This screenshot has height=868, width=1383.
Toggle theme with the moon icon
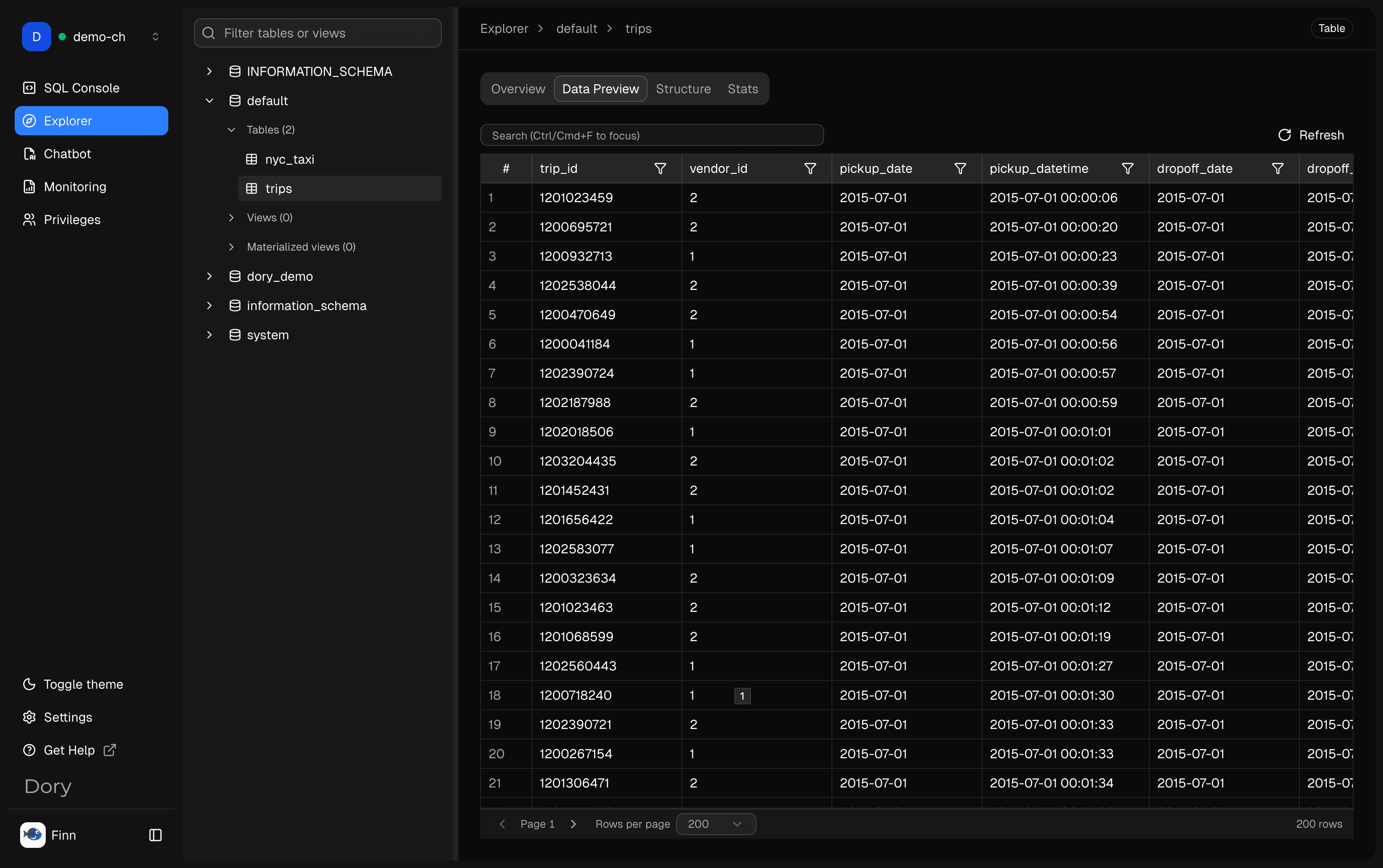click(x=29, y=684)
